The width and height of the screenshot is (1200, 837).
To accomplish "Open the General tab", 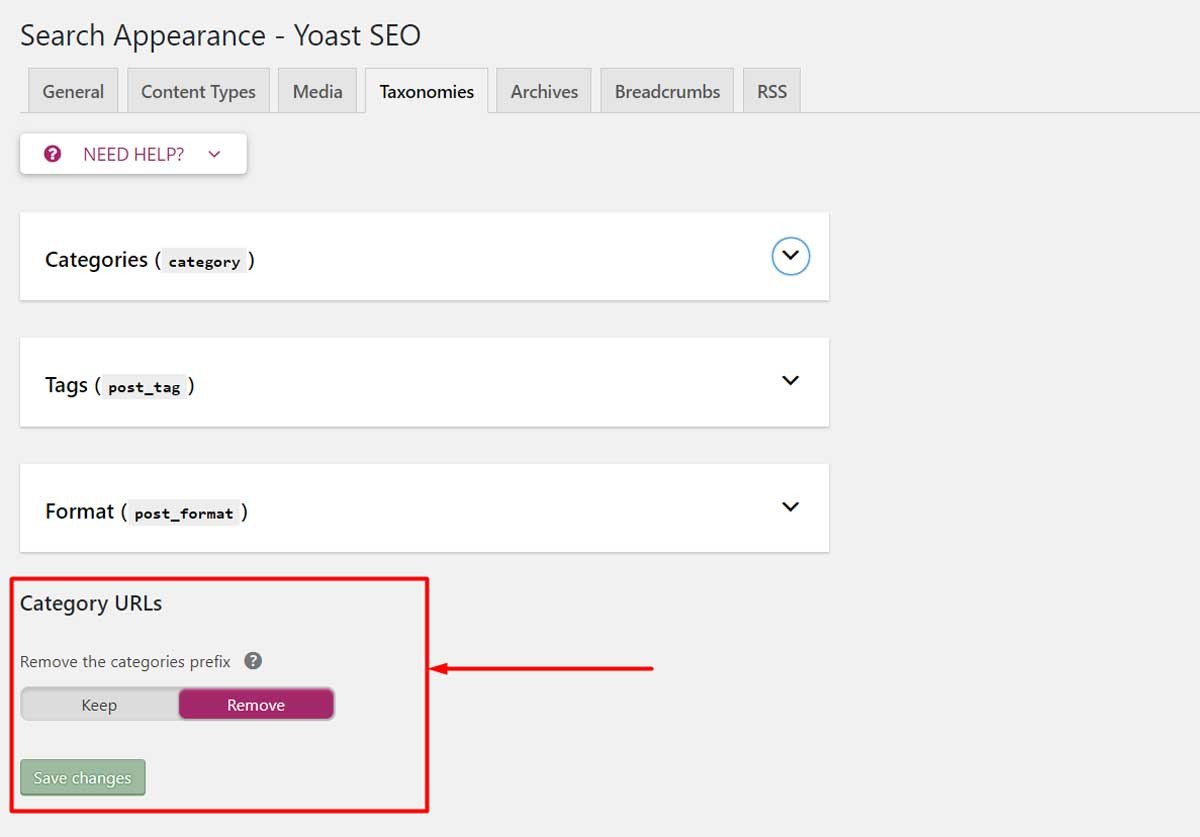I will pos(73,91).
